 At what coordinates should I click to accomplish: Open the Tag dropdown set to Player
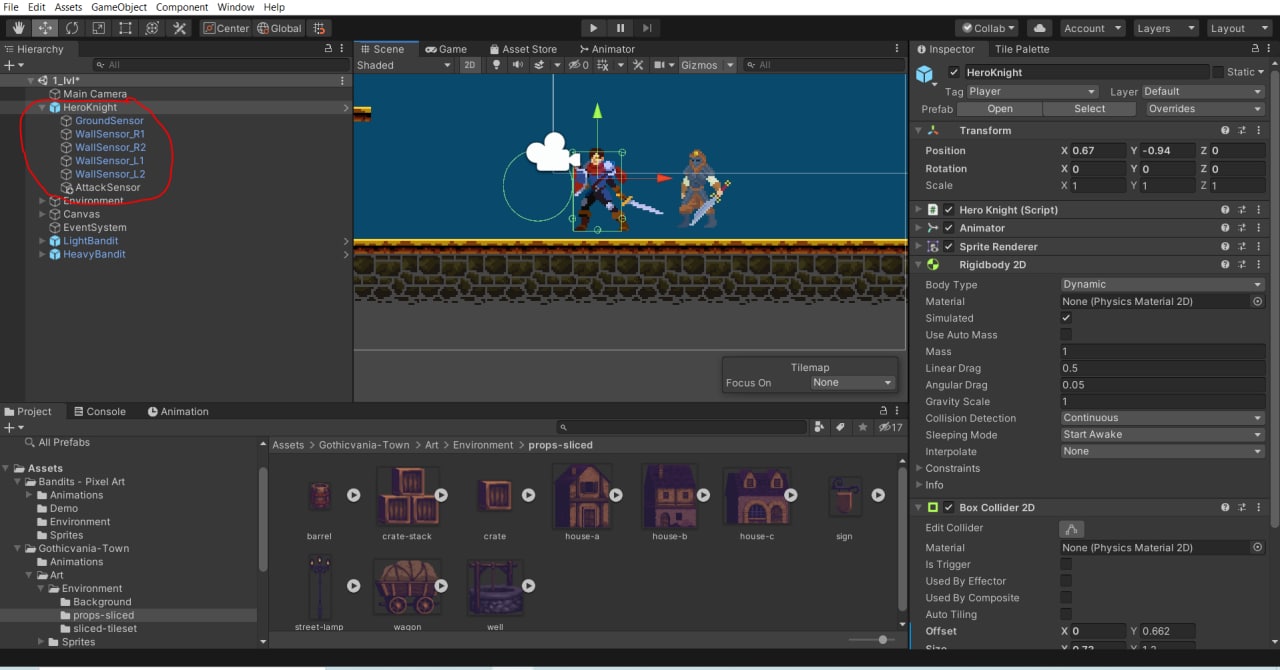point(1032,91)
